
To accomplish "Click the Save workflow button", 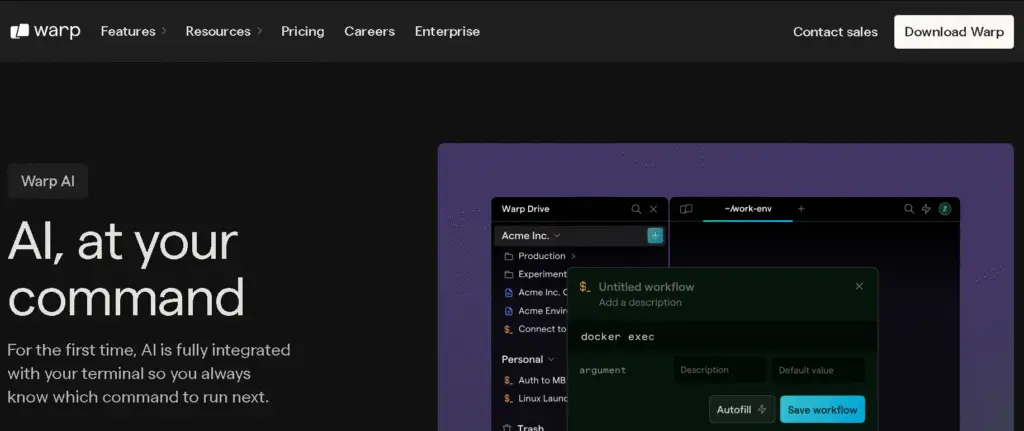I will click(x=822, y=409).
